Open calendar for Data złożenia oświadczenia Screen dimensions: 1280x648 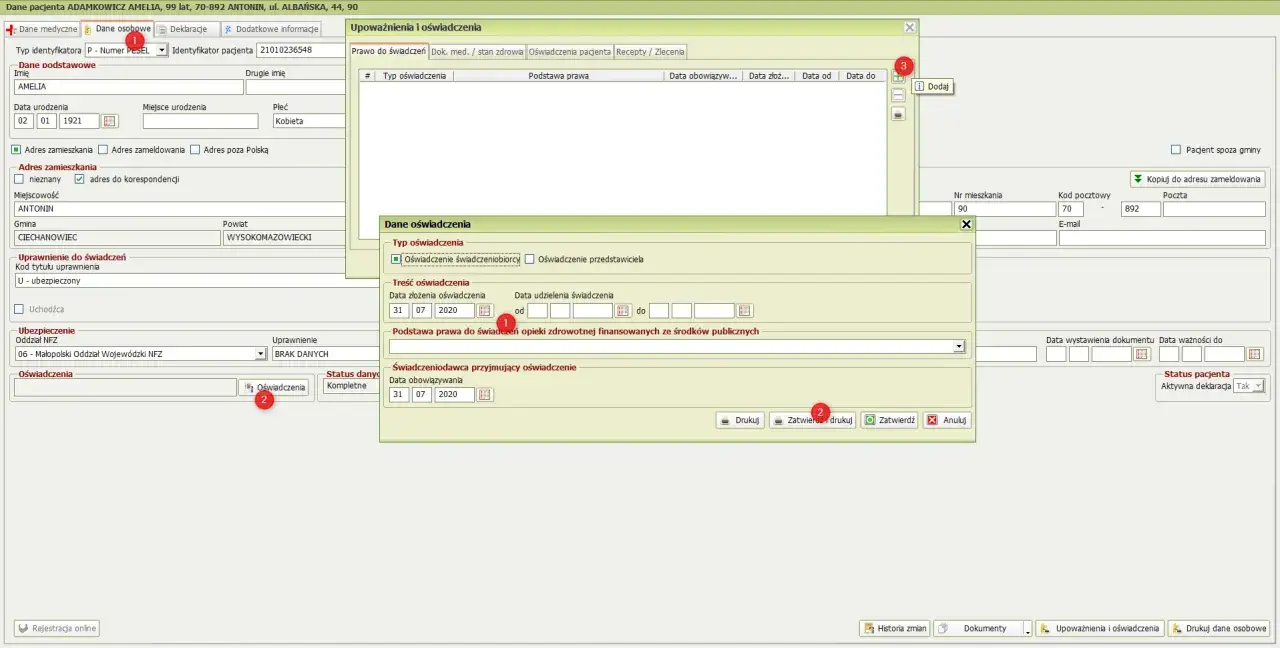(x=485, y=310)
